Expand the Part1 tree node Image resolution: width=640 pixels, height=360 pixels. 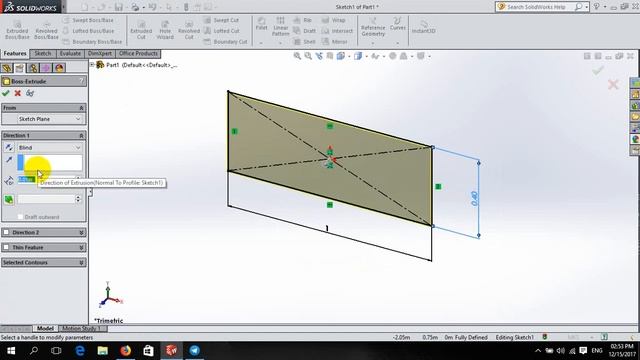[x=92, y=64]
